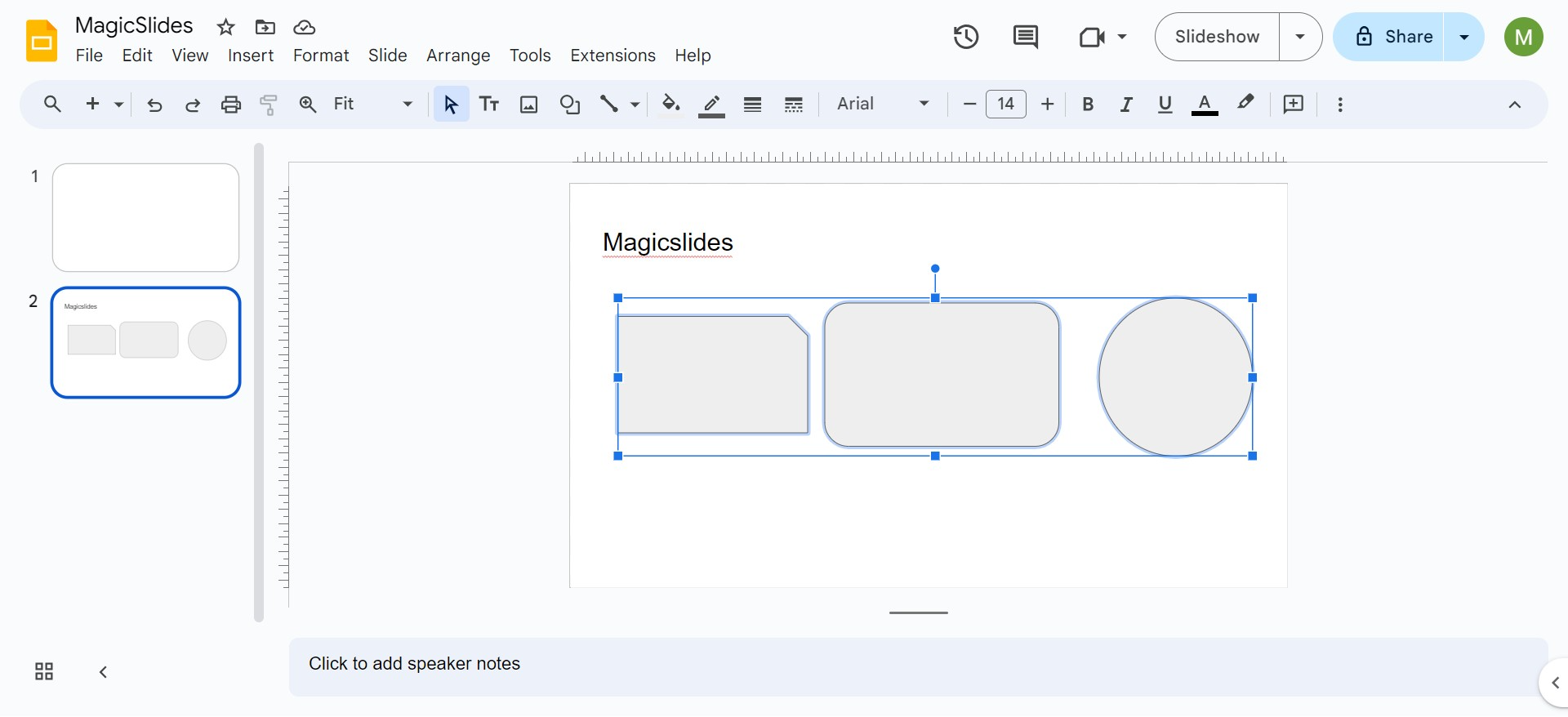Open the Extensions menu

tap(612, 56)
